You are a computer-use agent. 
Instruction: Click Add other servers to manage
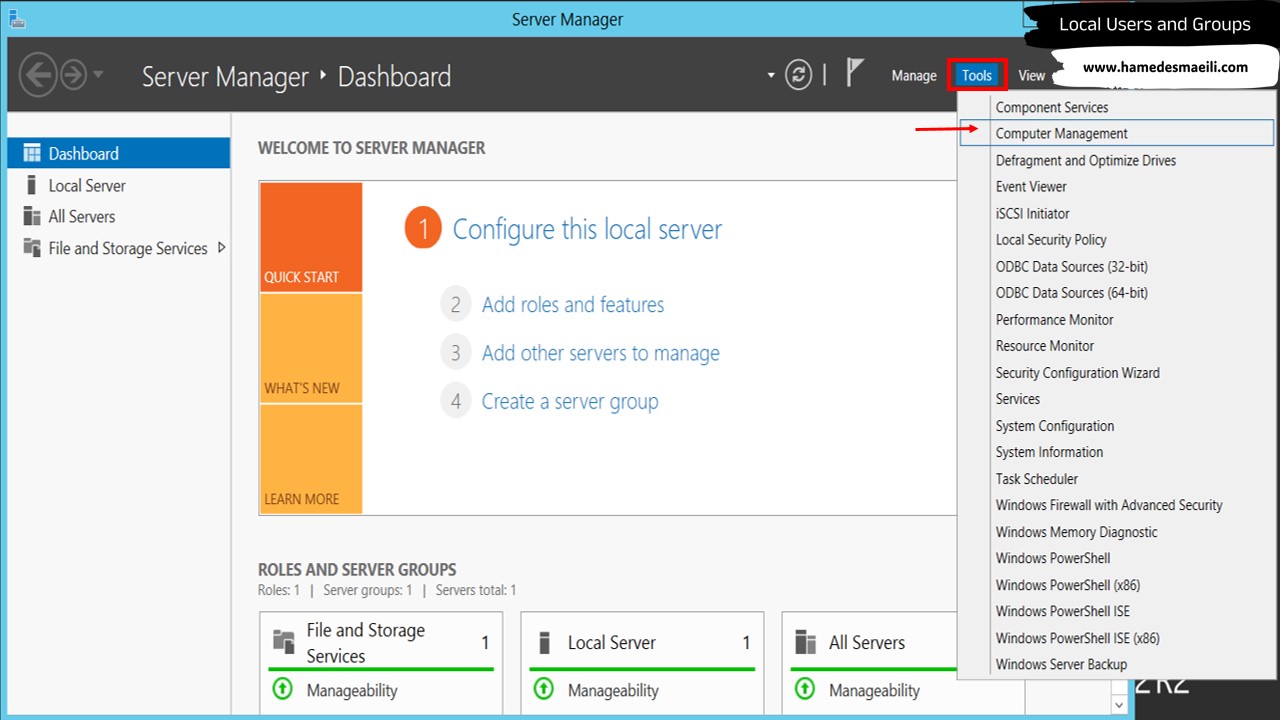(601, 353)
